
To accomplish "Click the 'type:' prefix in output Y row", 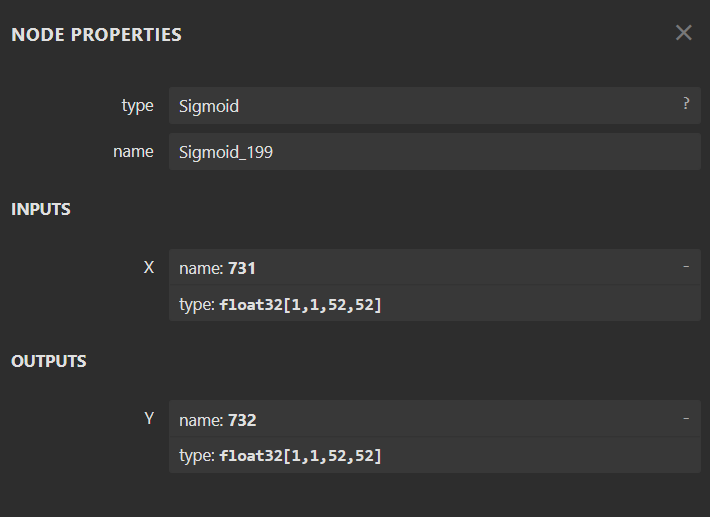I will 197,456.
